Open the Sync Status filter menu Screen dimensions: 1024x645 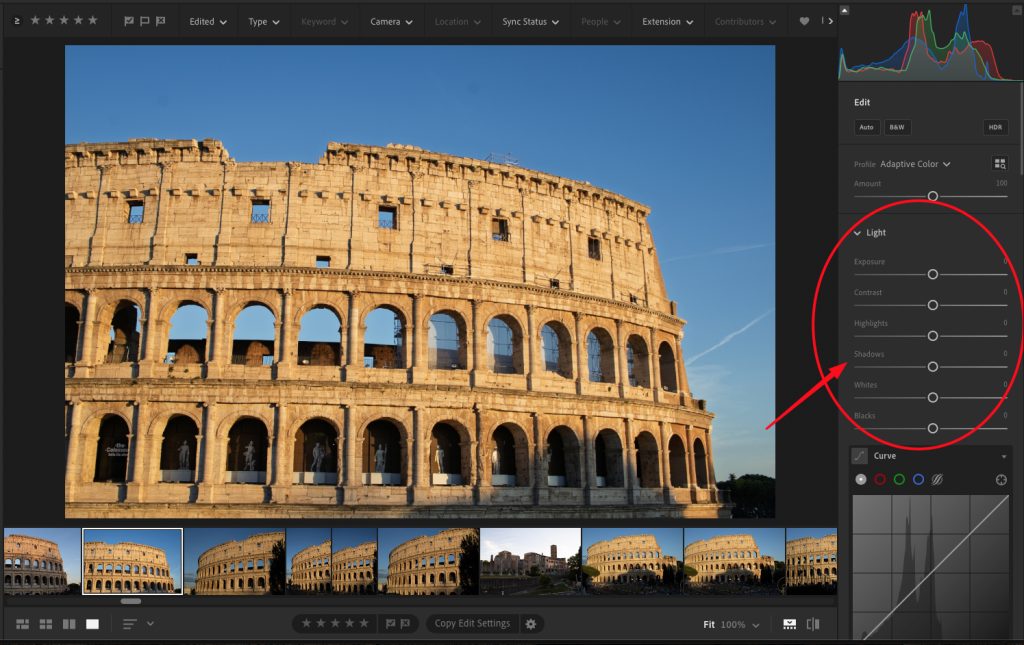(x=530, y=21)
